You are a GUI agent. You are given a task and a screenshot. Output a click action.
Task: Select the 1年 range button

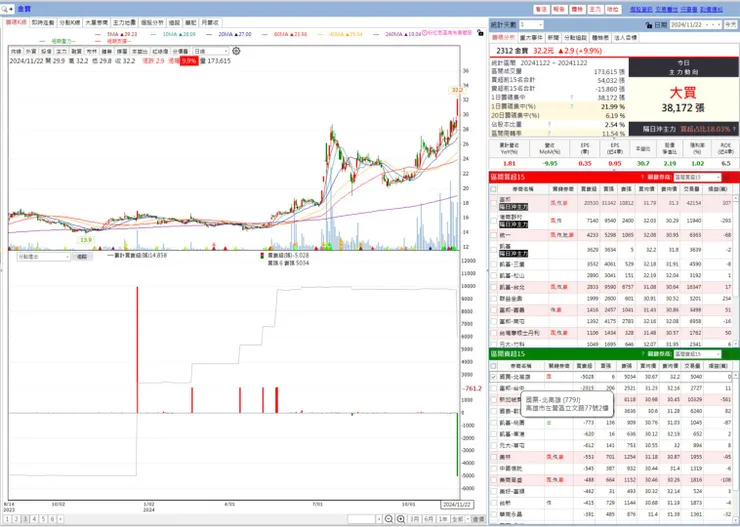coord(442,519)
